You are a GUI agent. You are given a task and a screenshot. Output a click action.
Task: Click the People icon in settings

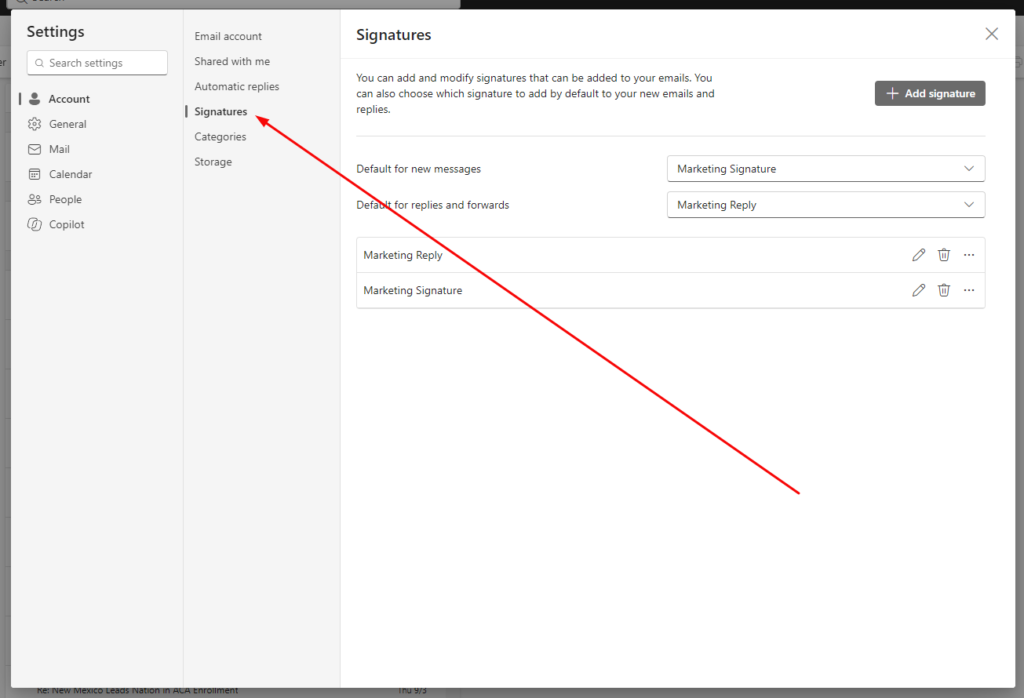point(35,199)
